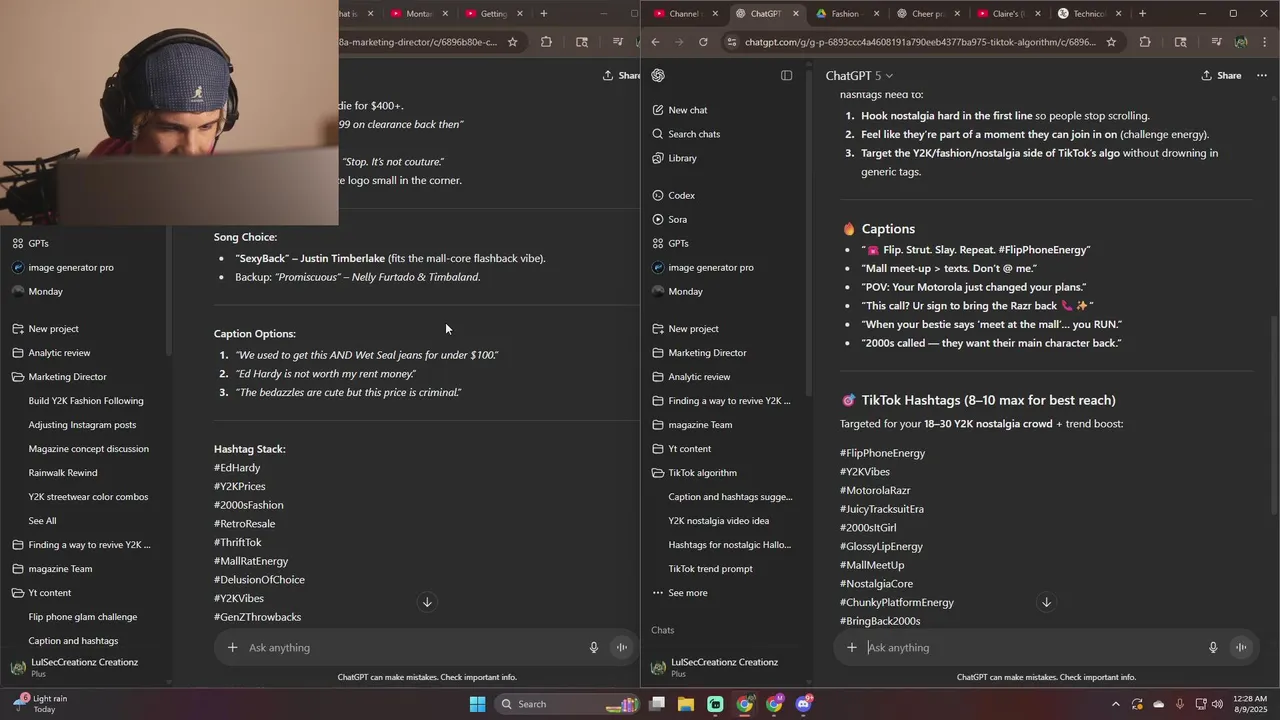The image size is (1280, 720).
Task: Open Y2K nostalgia video idea chat
Action: 718,521
